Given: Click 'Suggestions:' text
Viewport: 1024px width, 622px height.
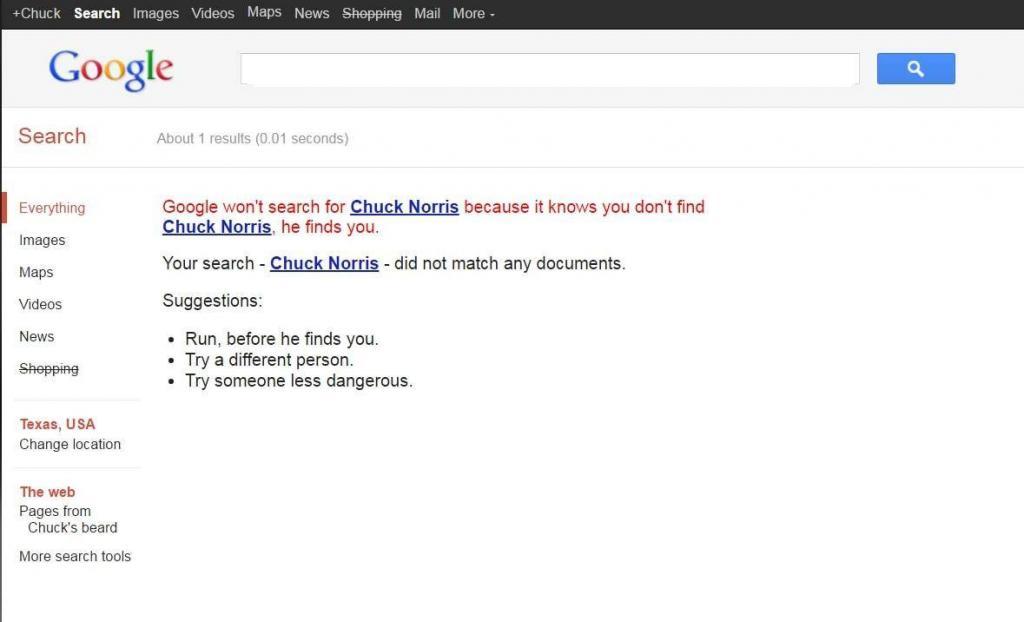Looking at the screenshot, I should click(212, 301).
